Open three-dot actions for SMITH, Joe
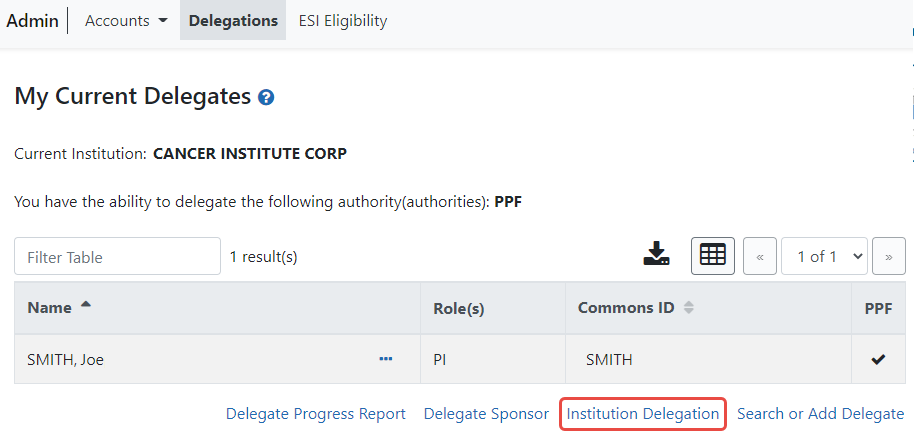This screenshot has height=436, width=914. pos(386,360)
